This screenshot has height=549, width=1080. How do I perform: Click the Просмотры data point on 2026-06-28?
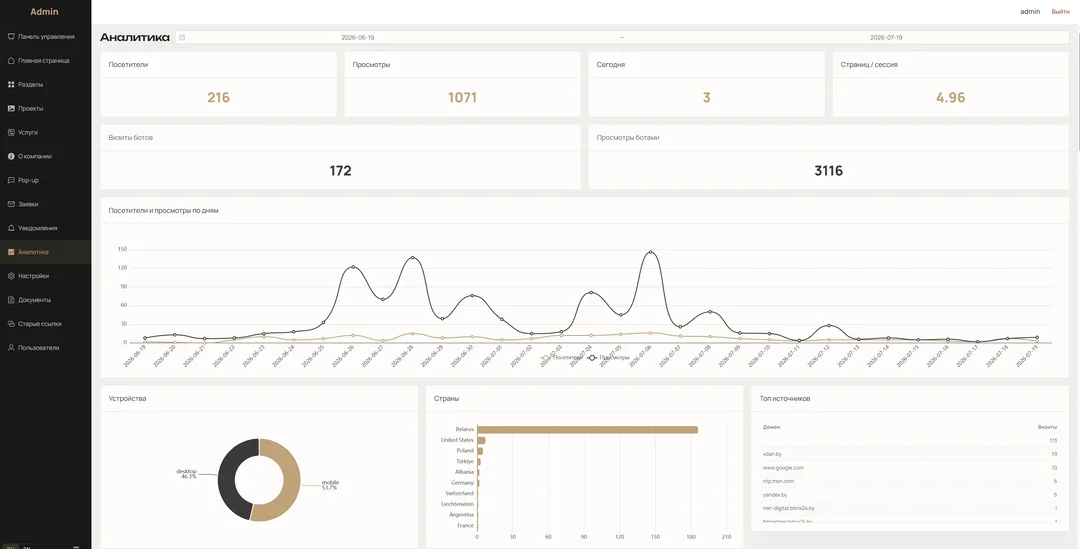(413, 258)
